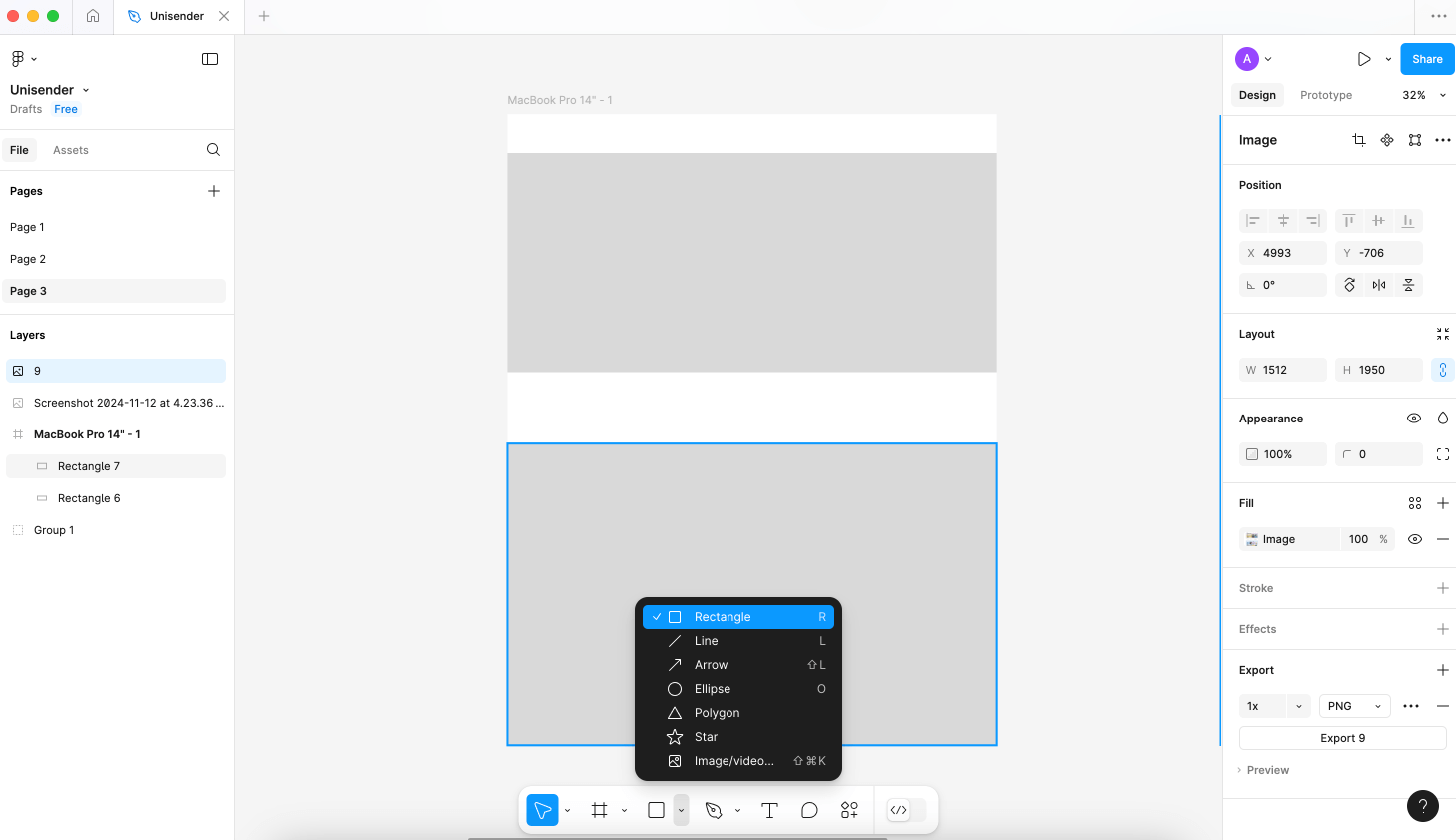This screenshot has height=840, width=1456.
Task: Switch to the Prototype tab
Action: pos(1326,95)
